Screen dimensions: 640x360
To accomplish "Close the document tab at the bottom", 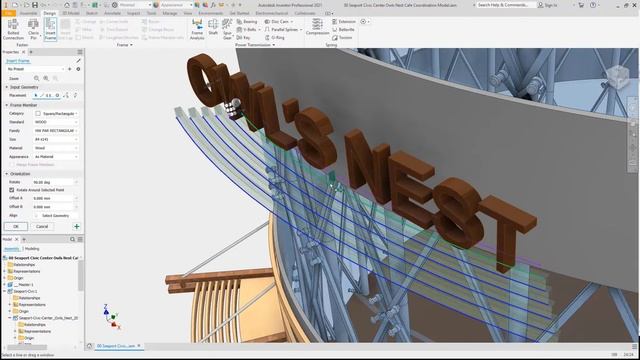I will [139, 346].
